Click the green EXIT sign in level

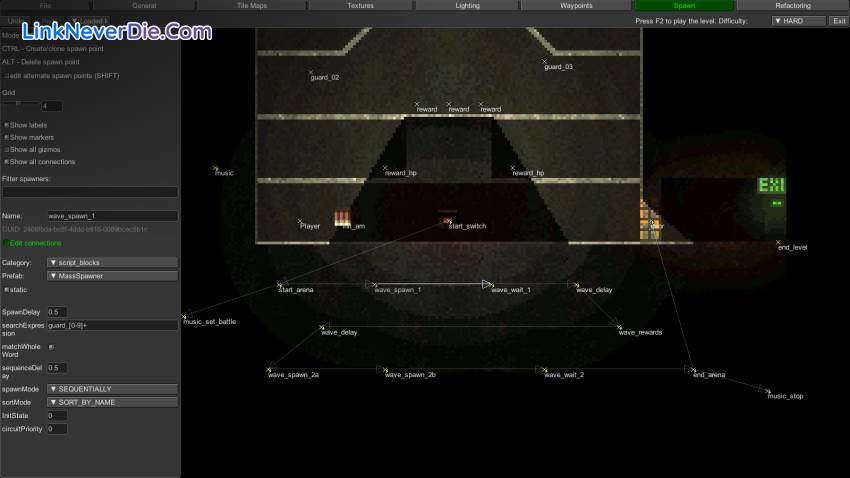[771, 185]
